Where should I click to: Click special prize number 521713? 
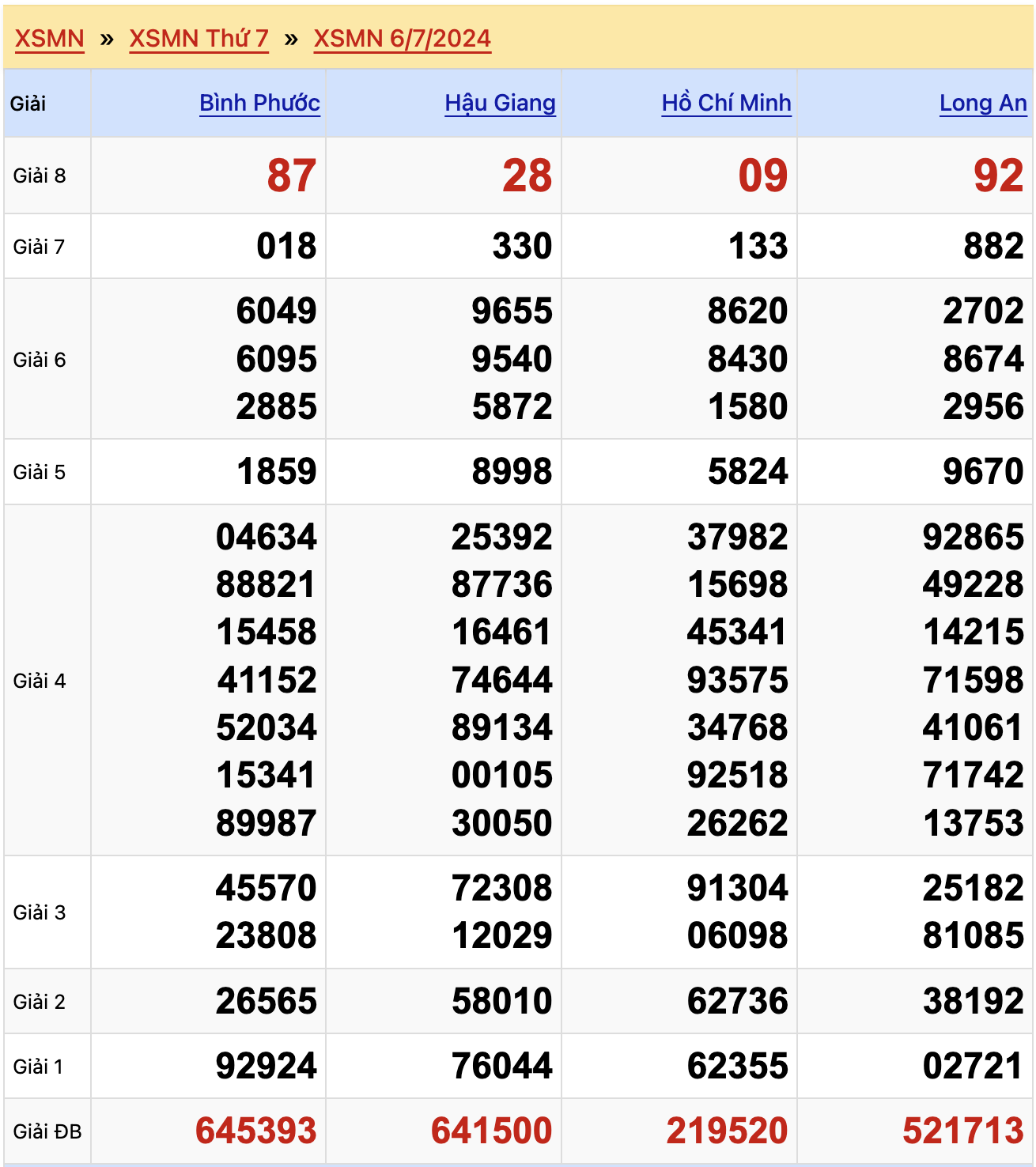[963, 1131]
